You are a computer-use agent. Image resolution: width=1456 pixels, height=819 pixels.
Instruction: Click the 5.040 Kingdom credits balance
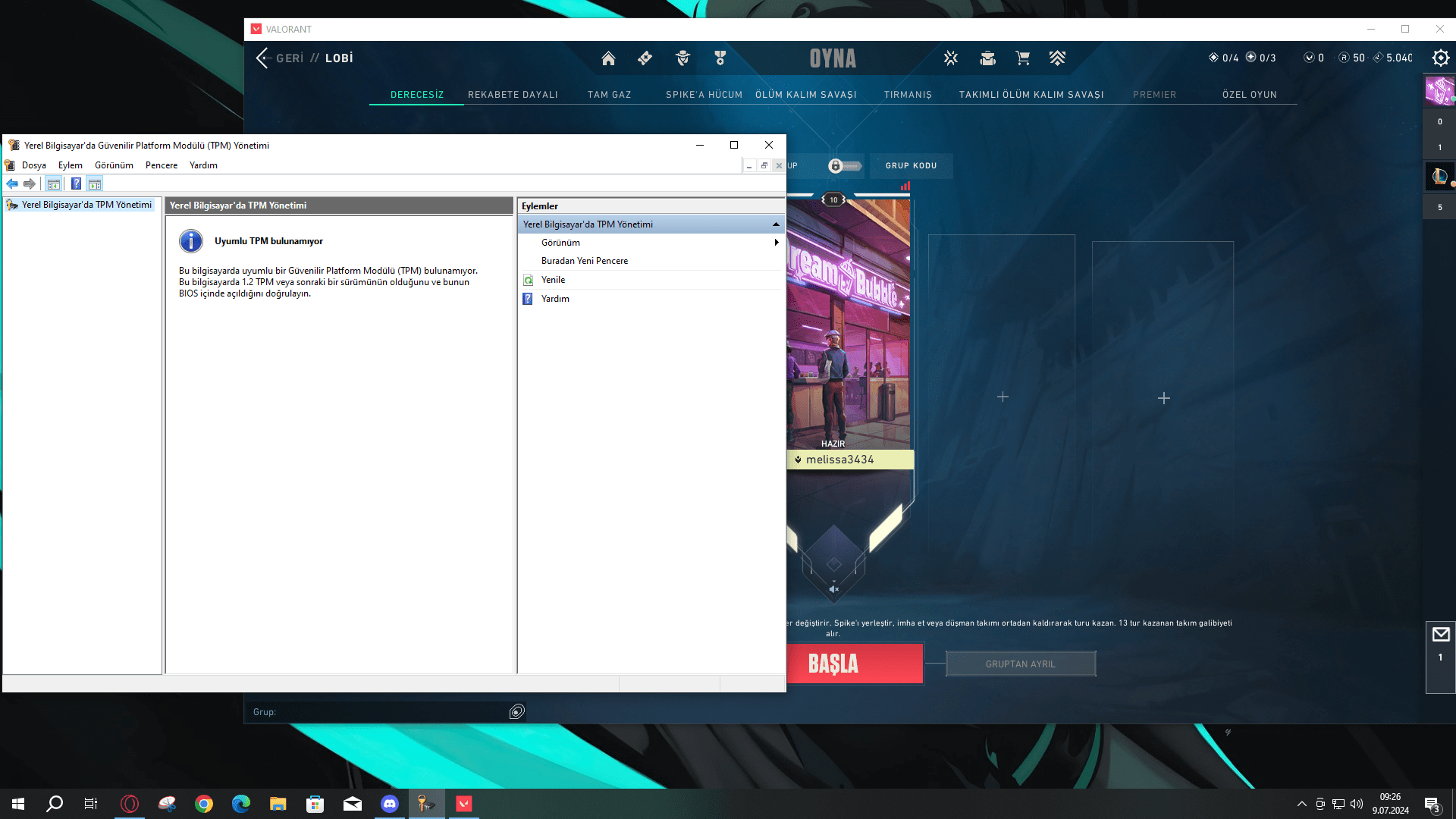pyautogui.click(x=1393, y=58)
